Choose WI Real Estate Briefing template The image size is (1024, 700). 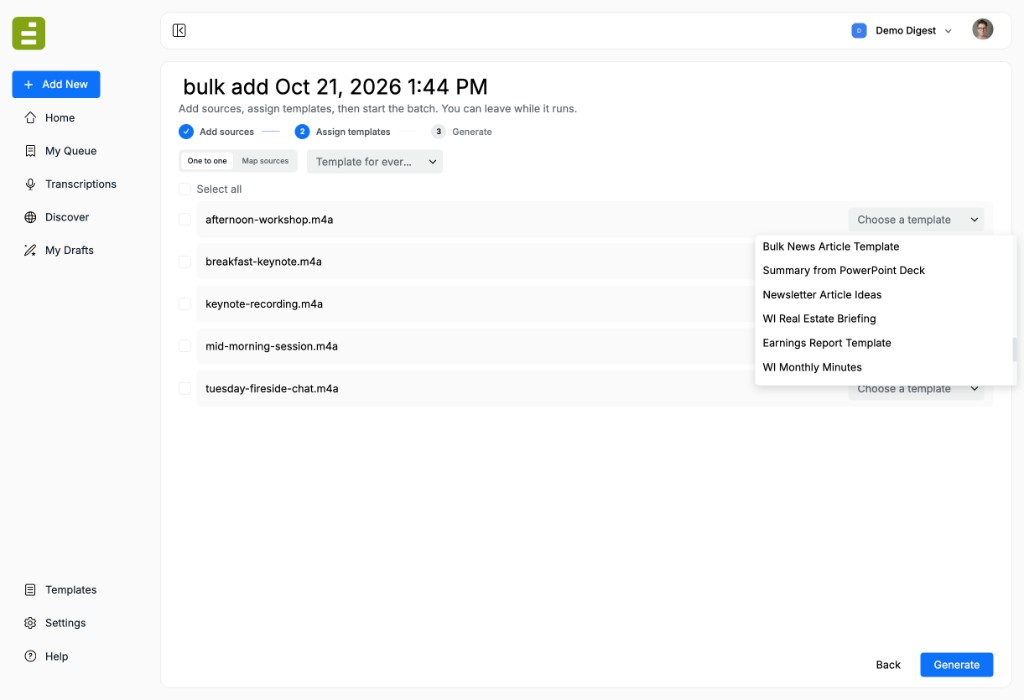click(819, 319)
